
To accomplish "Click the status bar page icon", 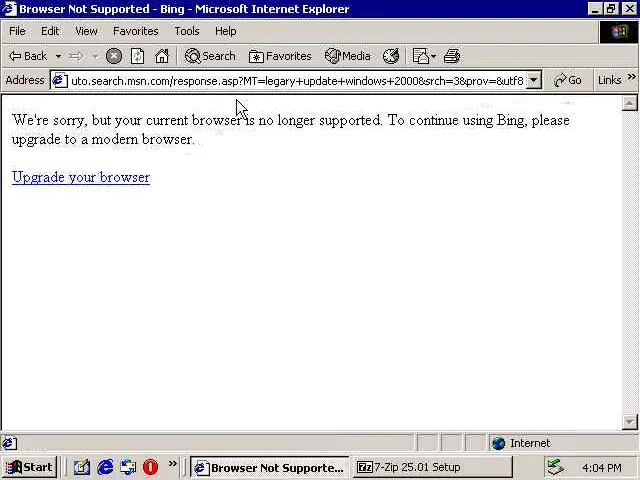I will point(9,443).
